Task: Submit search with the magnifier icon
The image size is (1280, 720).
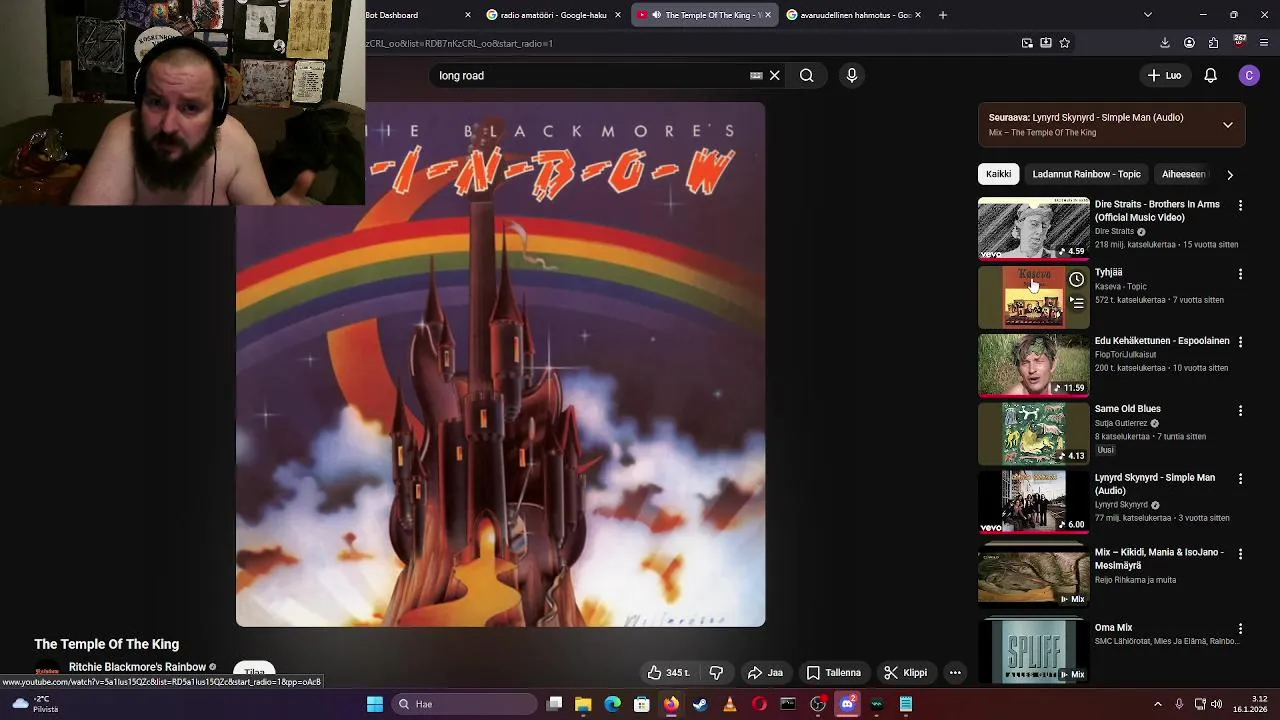Action: click(806, 75)
